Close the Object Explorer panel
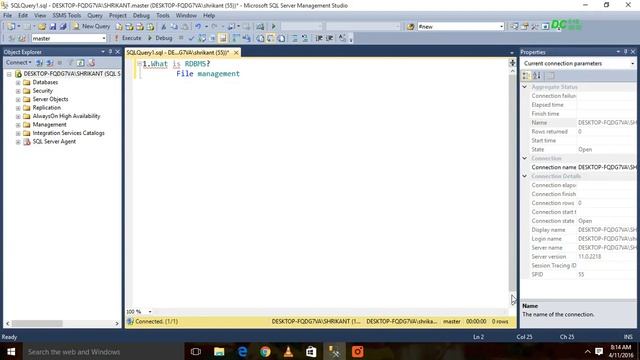 tap(118, 52)
